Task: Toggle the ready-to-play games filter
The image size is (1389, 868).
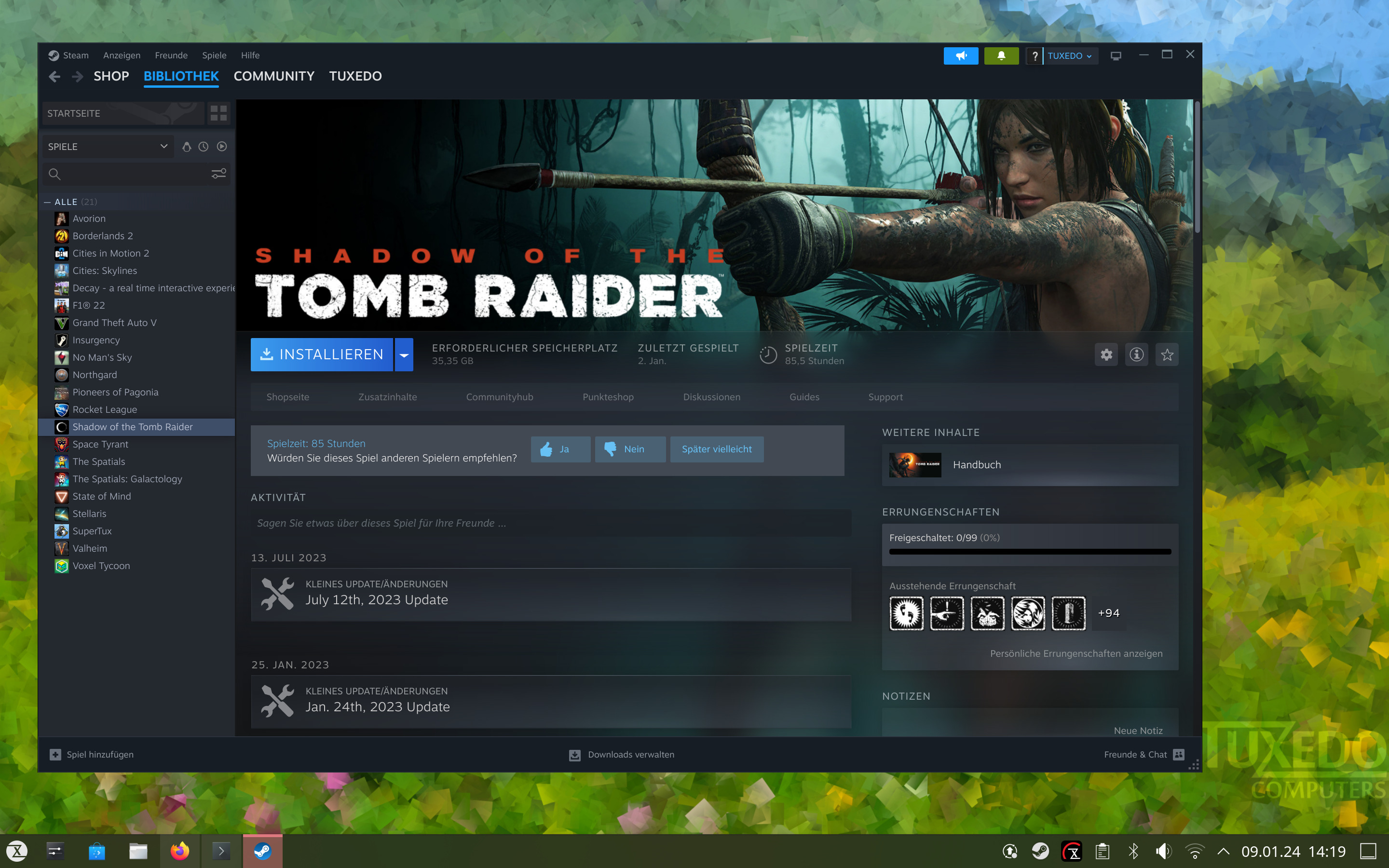Action: [x=222, y=147]
